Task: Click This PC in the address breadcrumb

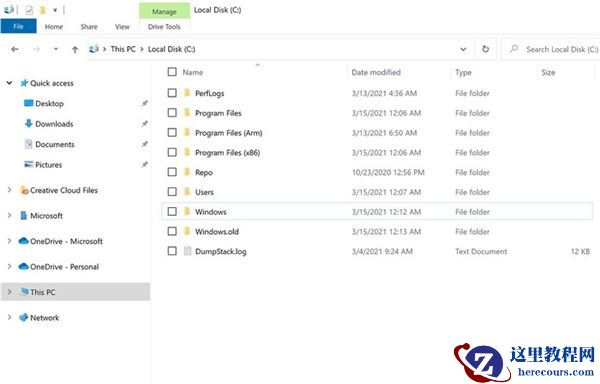Action: [x=123, y=49]
